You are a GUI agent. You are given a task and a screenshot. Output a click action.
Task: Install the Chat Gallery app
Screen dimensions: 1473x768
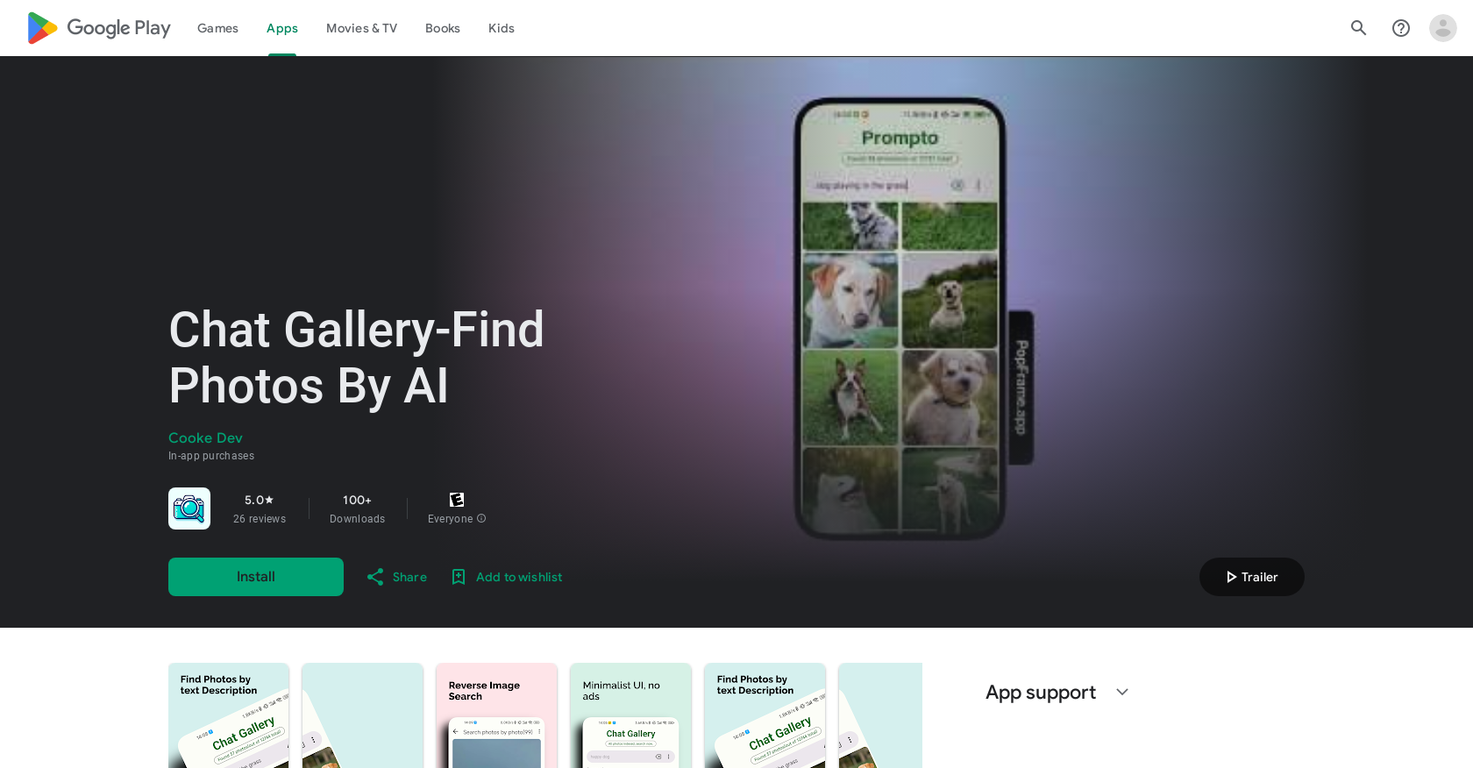click(256, 577)
